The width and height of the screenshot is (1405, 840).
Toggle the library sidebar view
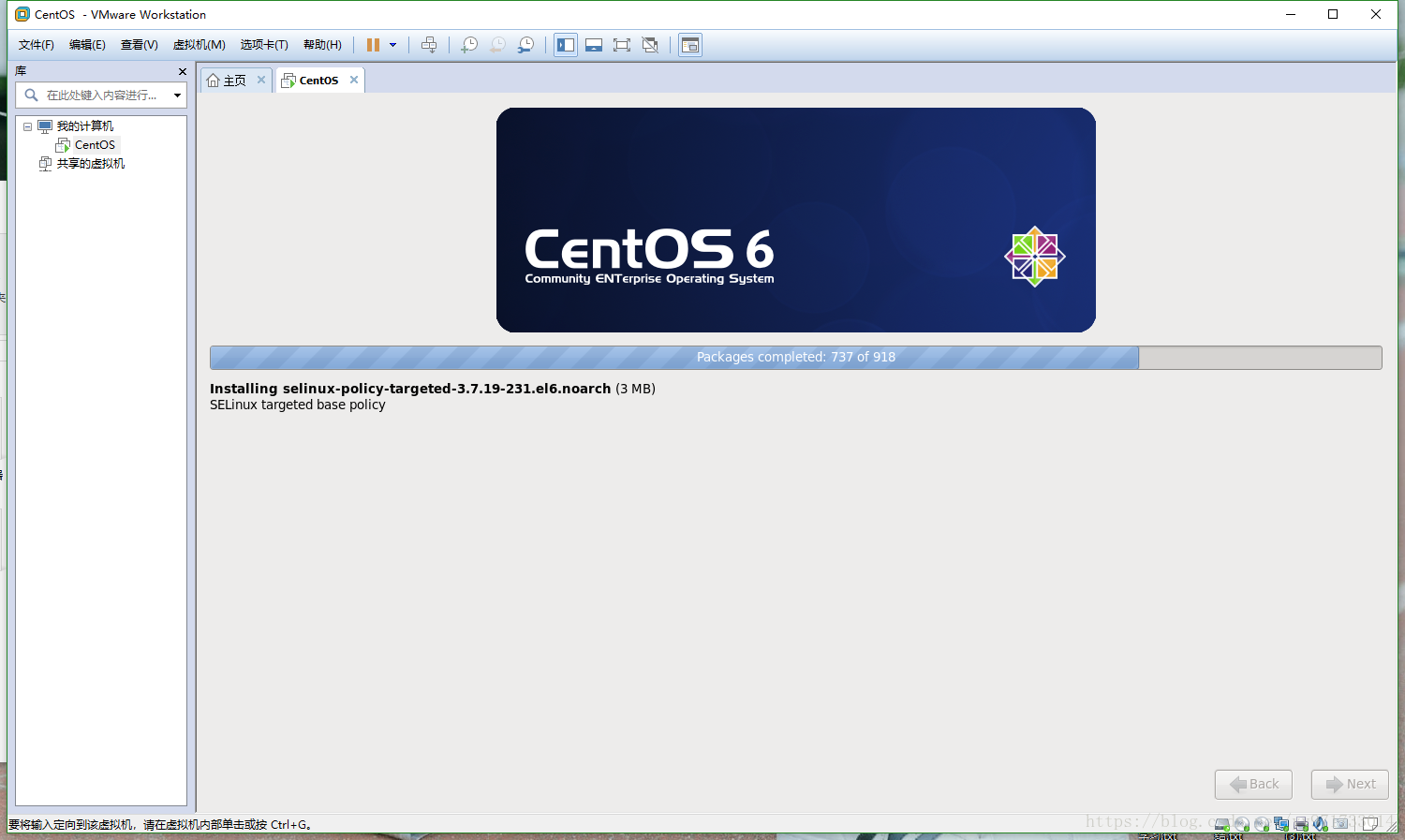click(x=566, y=45)
